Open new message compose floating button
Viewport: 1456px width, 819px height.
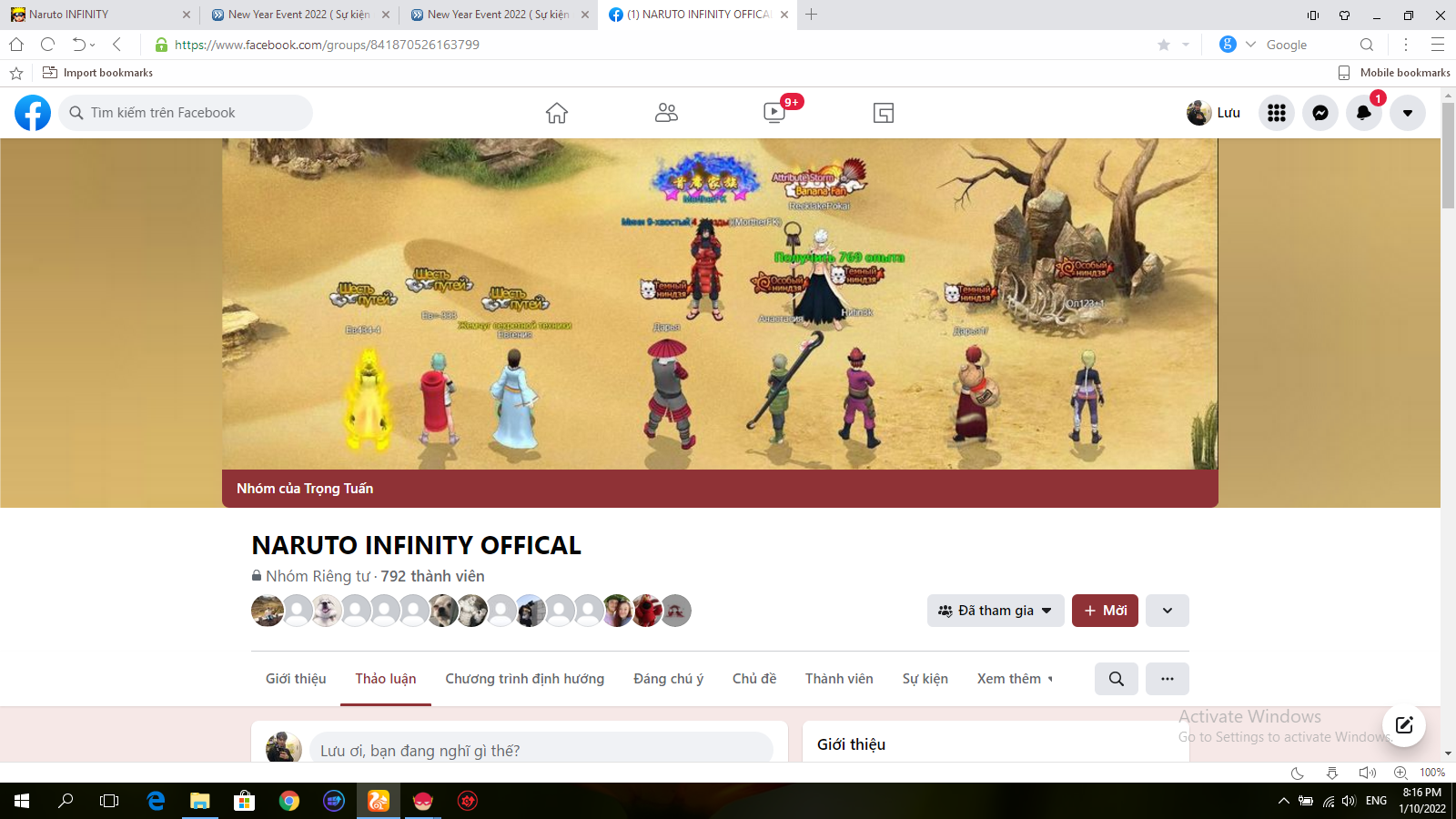click(x=1404, y=725)
